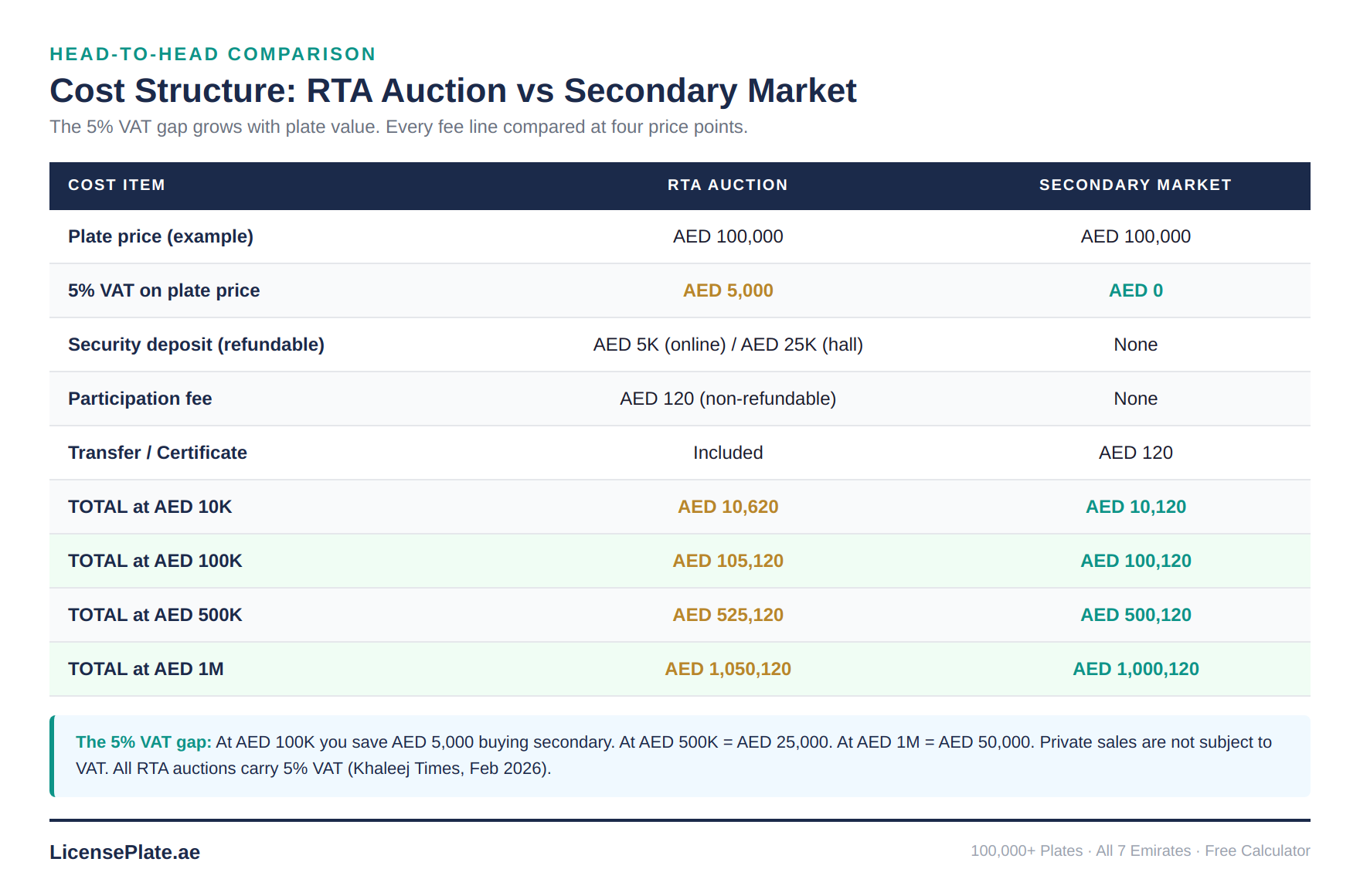Select the 'COST ITEM' column header

(117, 185)
